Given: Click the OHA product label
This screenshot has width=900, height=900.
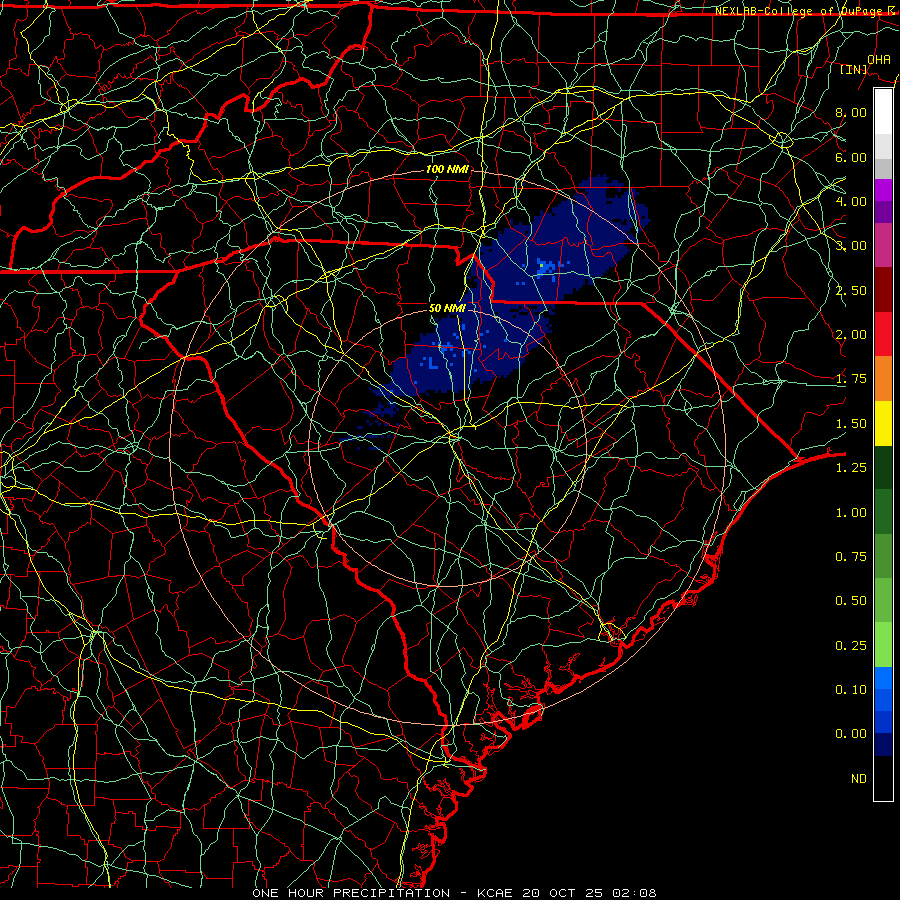Looking at the screenshot, I should point(879,59).
